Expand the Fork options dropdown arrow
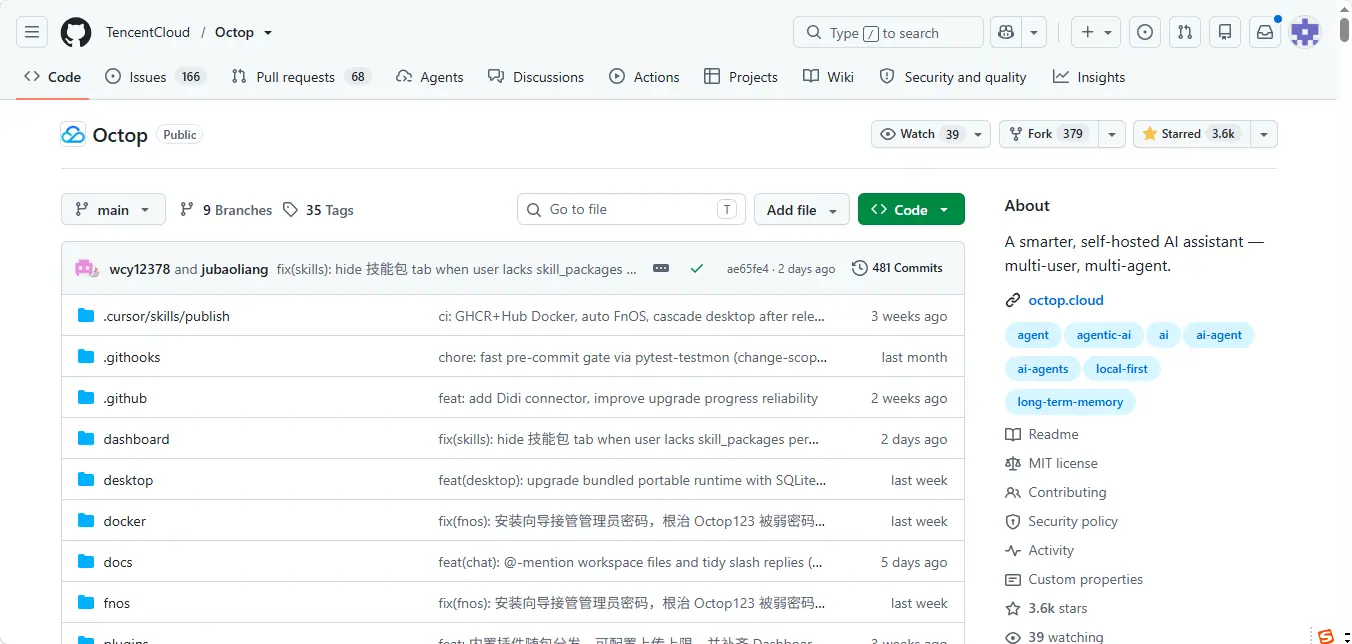This screenshot has height=644, width=1352. tap(1112, 134)
